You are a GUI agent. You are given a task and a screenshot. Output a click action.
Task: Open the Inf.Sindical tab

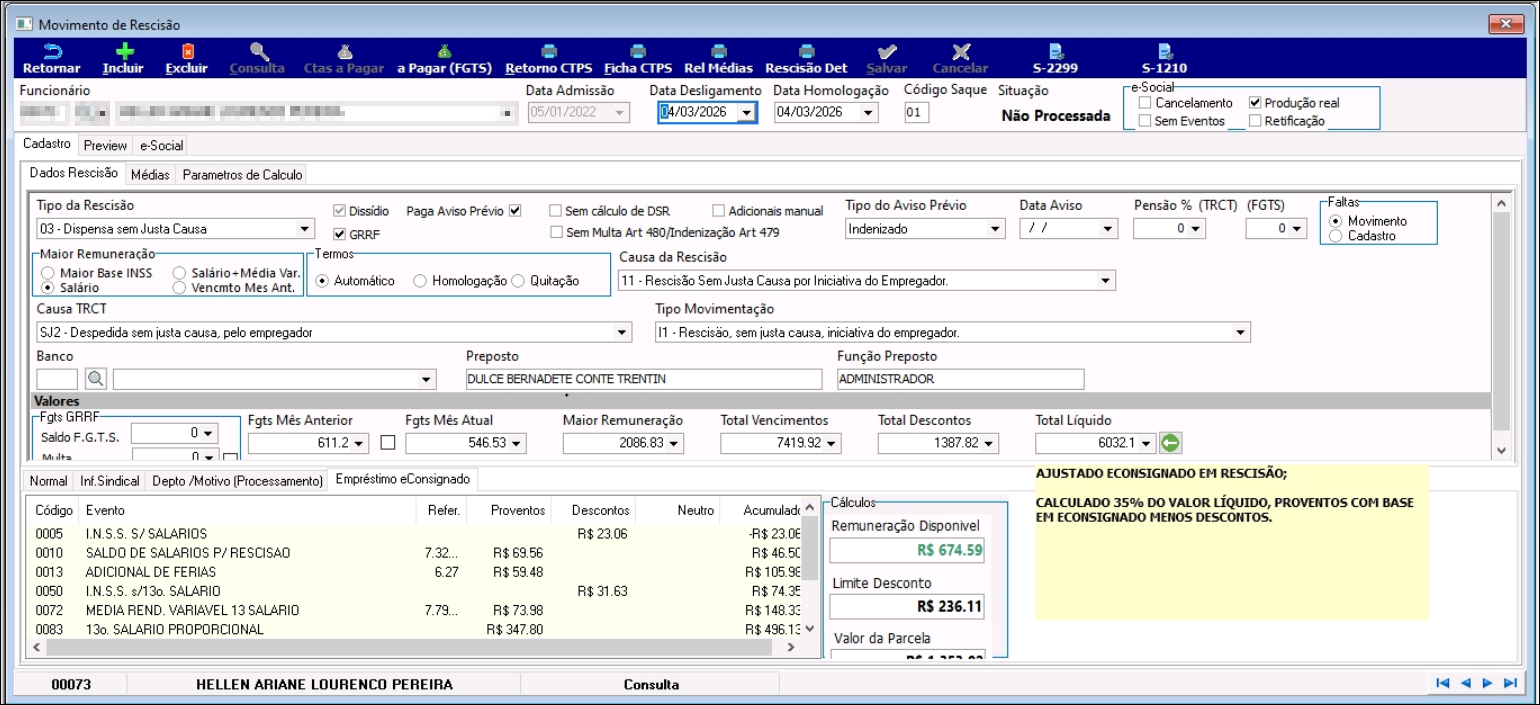point(109,481)
